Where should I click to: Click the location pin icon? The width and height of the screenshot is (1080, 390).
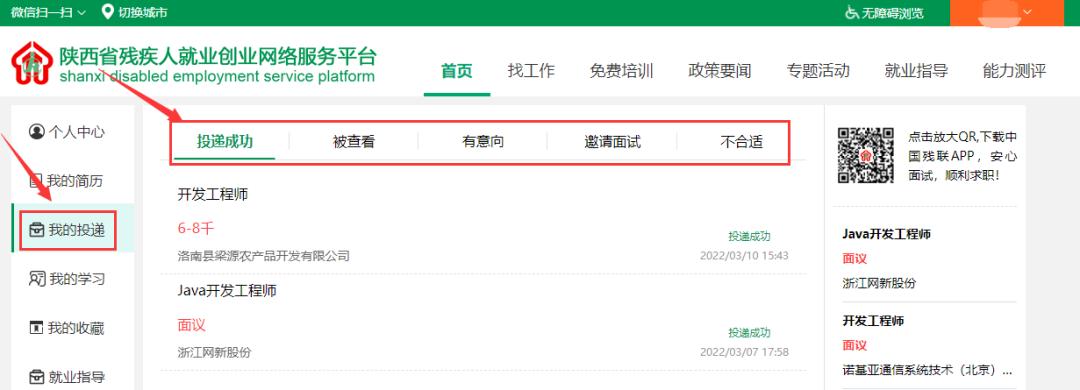pos(107,12)
